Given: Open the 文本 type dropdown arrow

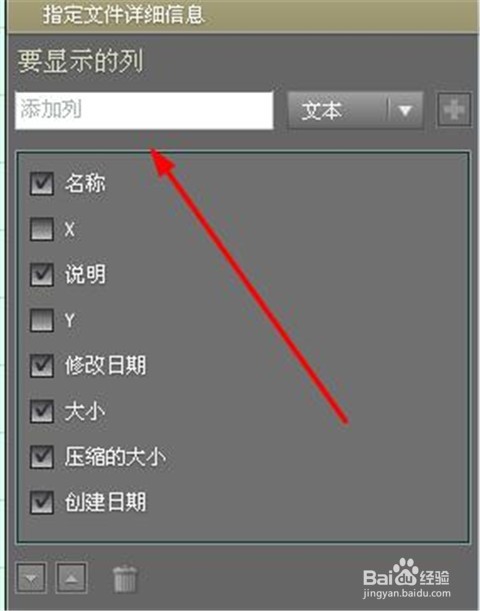Looking at the screenshot, I should pyautogui.click(x=406, y=111).
